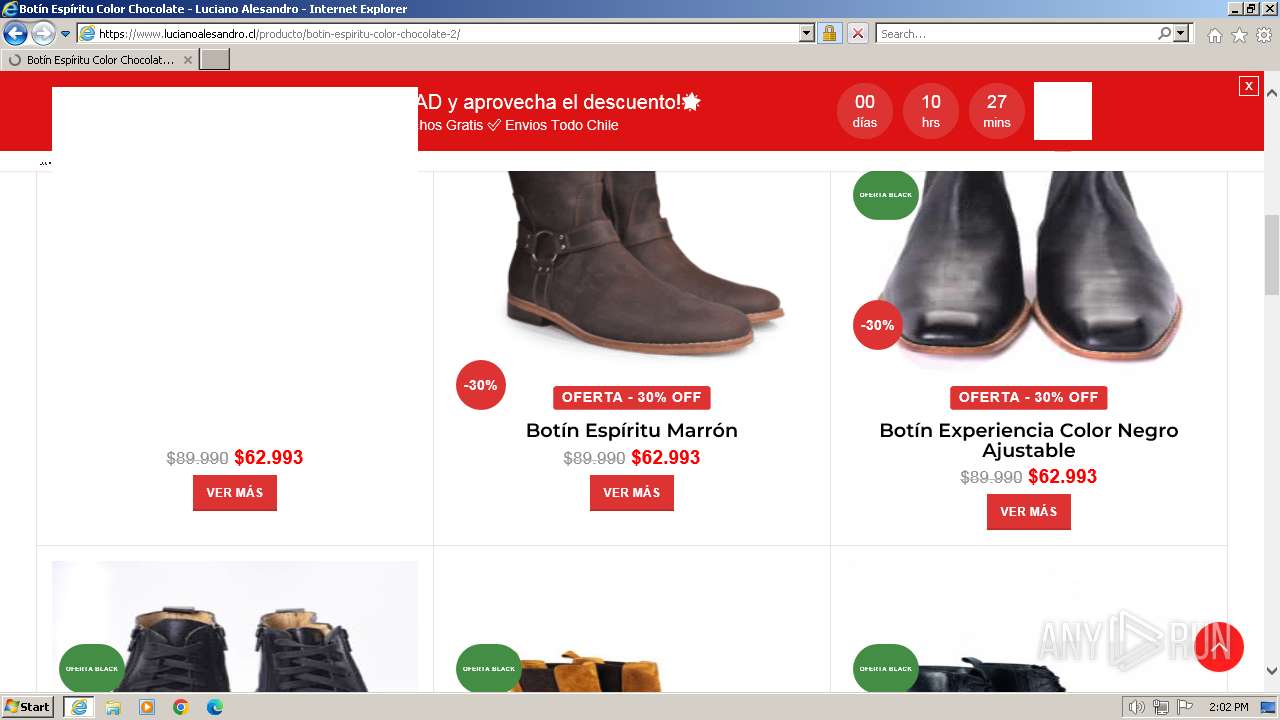Expand the search provider dropdown

tap(1182, 33)
